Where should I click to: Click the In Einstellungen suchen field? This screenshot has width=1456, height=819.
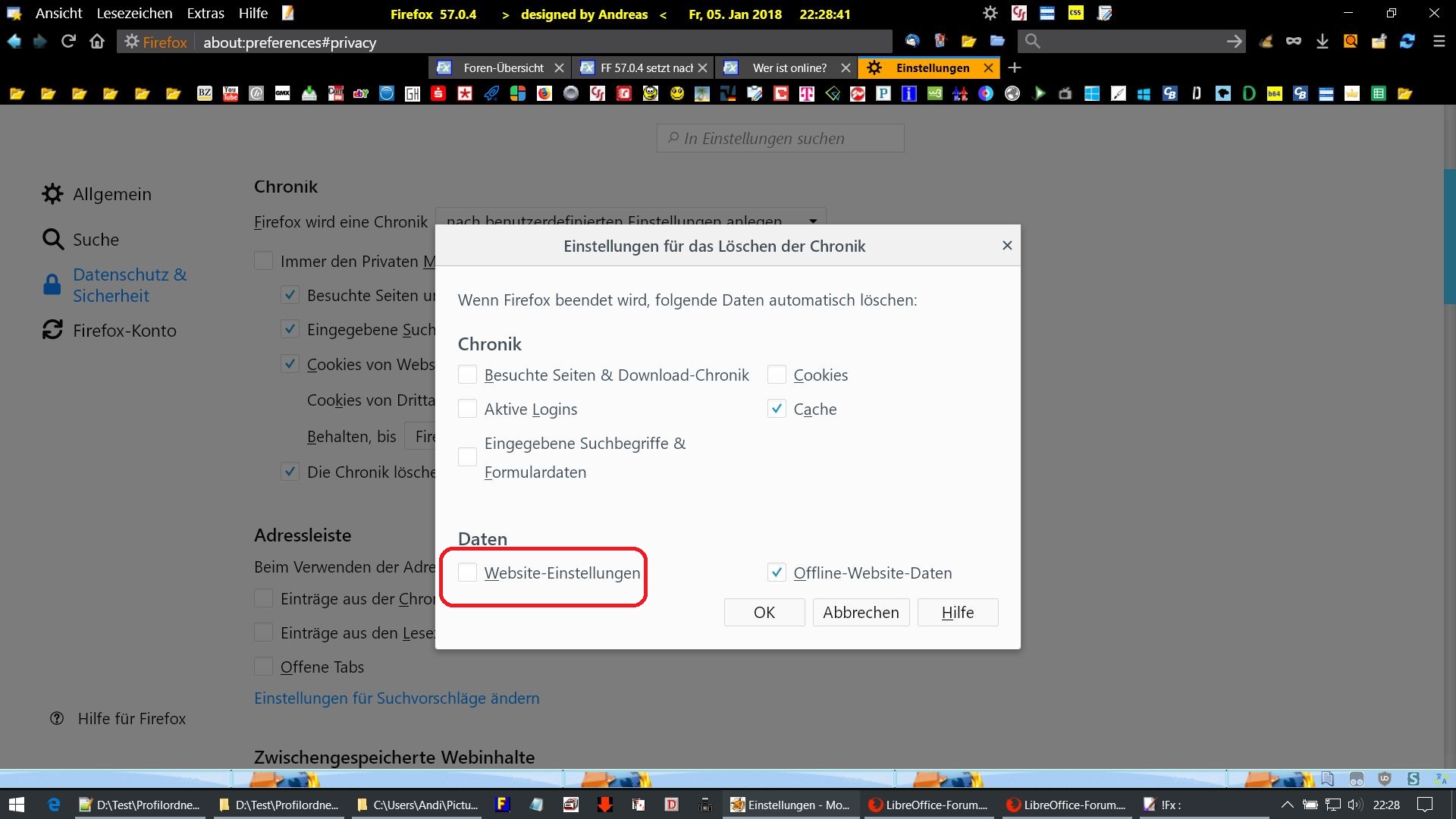tap(781, 139)
